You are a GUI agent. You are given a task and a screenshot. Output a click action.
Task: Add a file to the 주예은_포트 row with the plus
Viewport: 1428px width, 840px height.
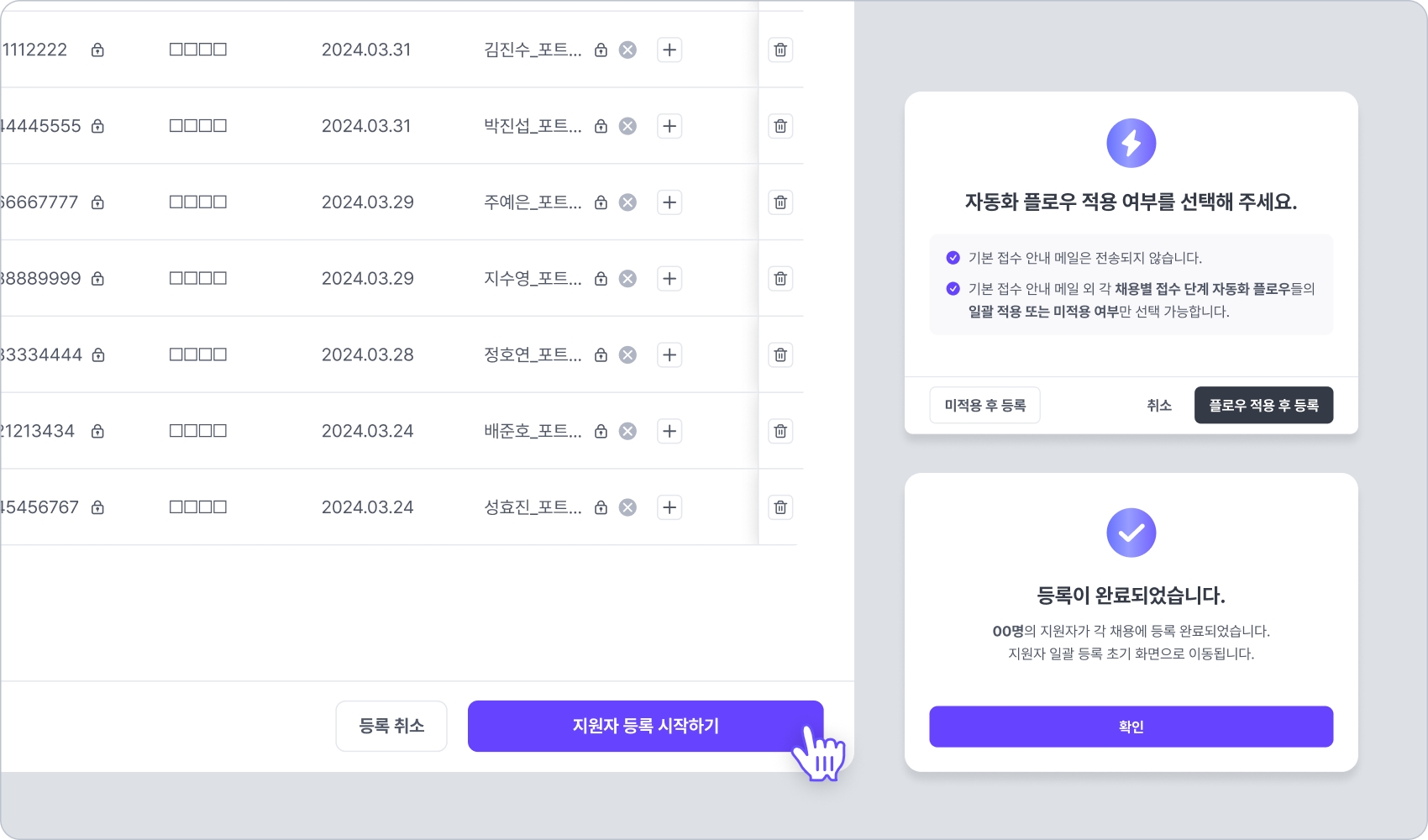click(669, 202)
